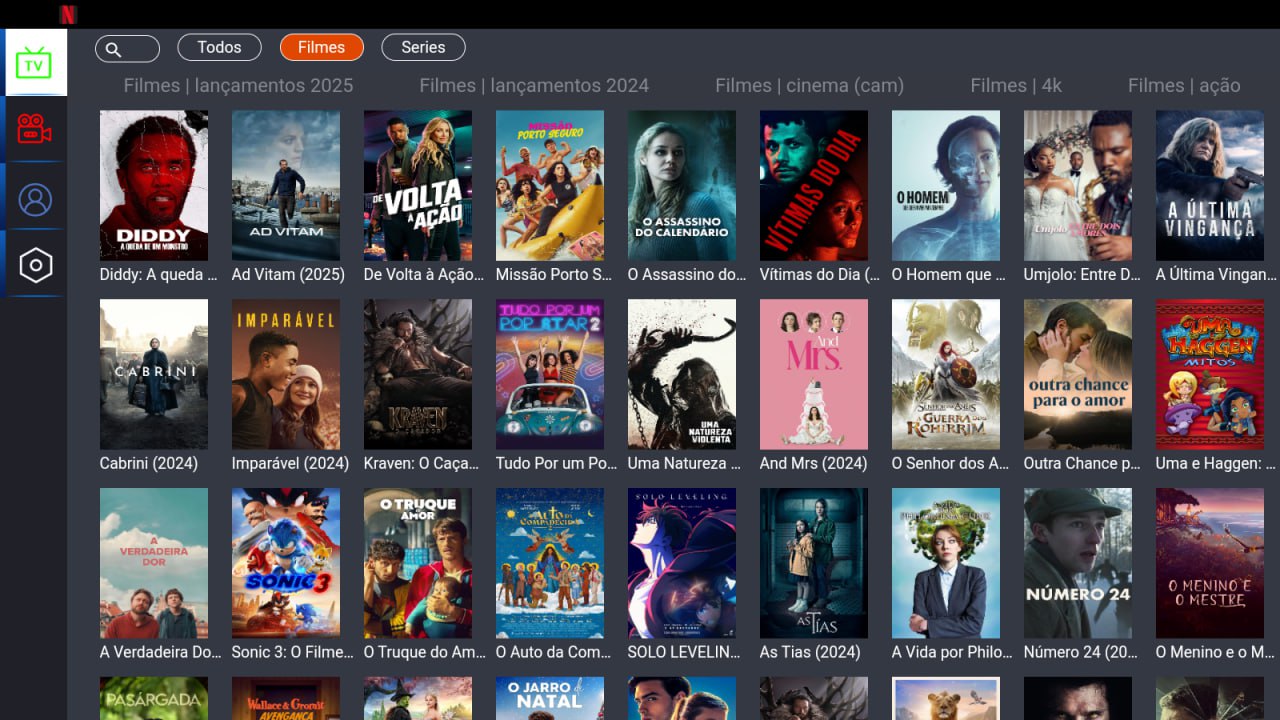Screen dimensions: 1280x720
Task: Open the movies camera icon in sidebar
Action: (34, 129)
